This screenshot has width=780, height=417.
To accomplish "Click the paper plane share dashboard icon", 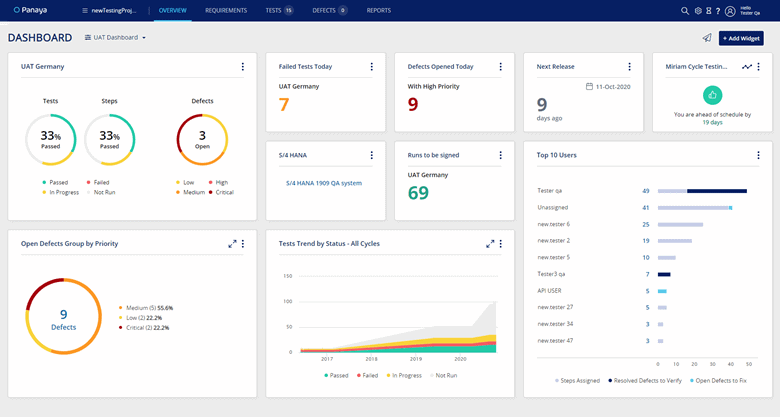I will [x=707, y=38].
